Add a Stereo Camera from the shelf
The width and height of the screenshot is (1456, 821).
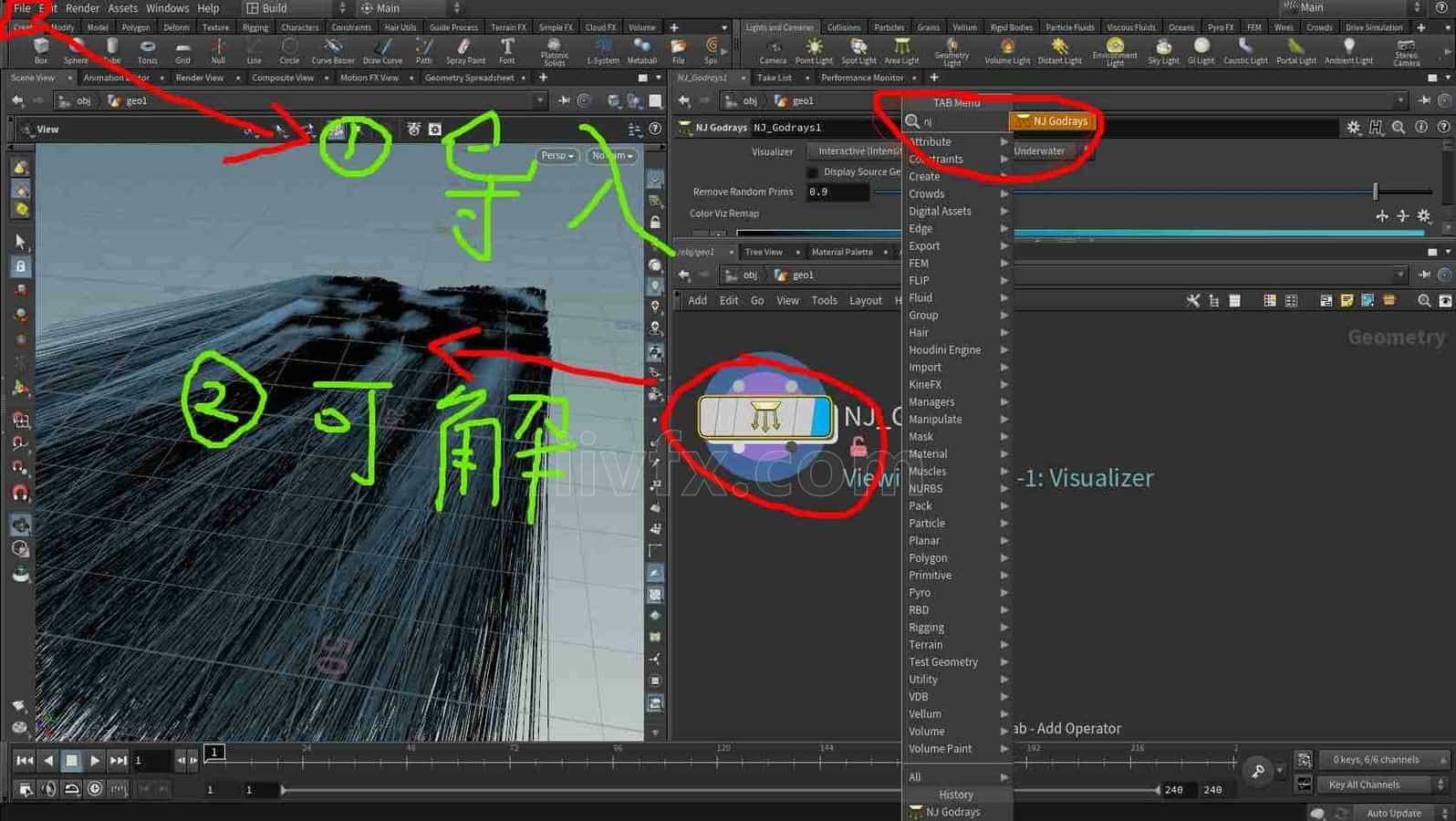(1406, 52)
